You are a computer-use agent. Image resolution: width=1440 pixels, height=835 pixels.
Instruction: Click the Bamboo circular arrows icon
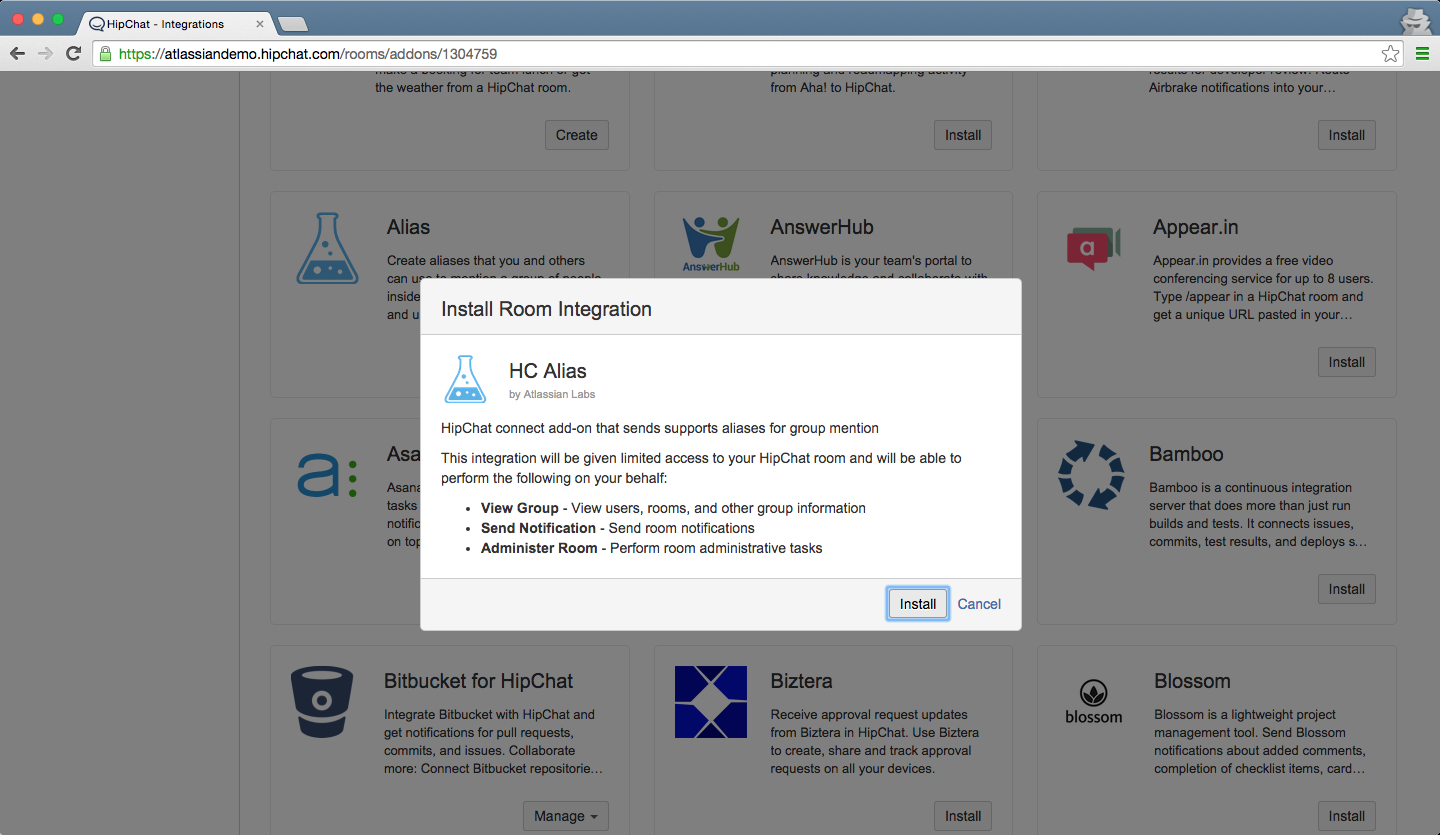1091,475
